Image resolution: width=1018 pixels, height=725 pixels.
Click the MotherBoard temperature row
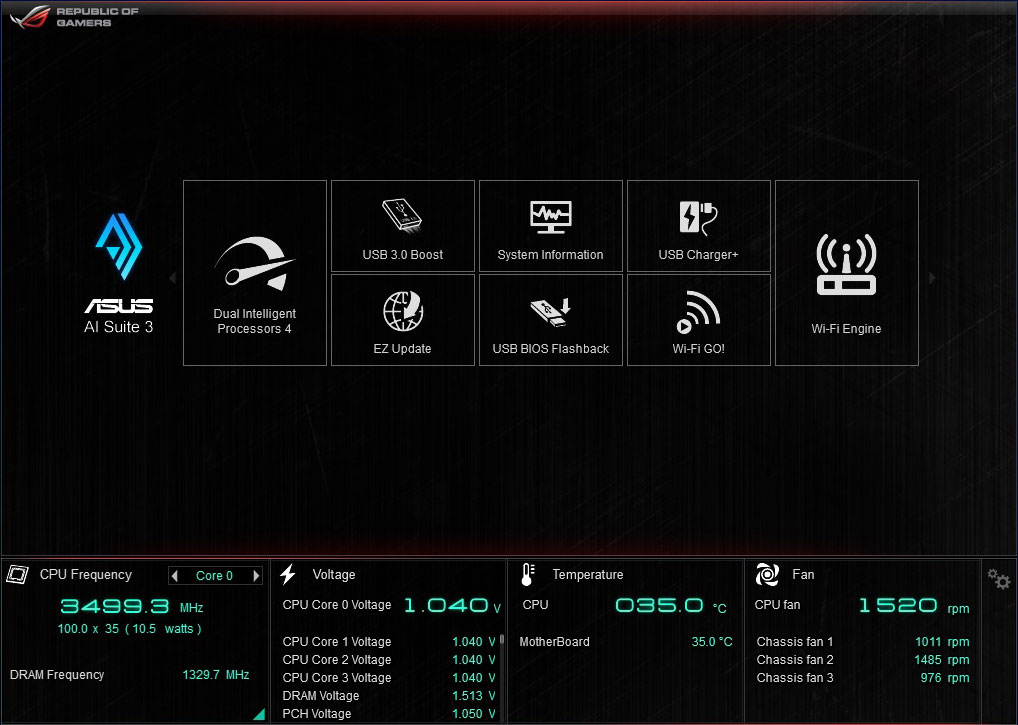pos(626,642)
